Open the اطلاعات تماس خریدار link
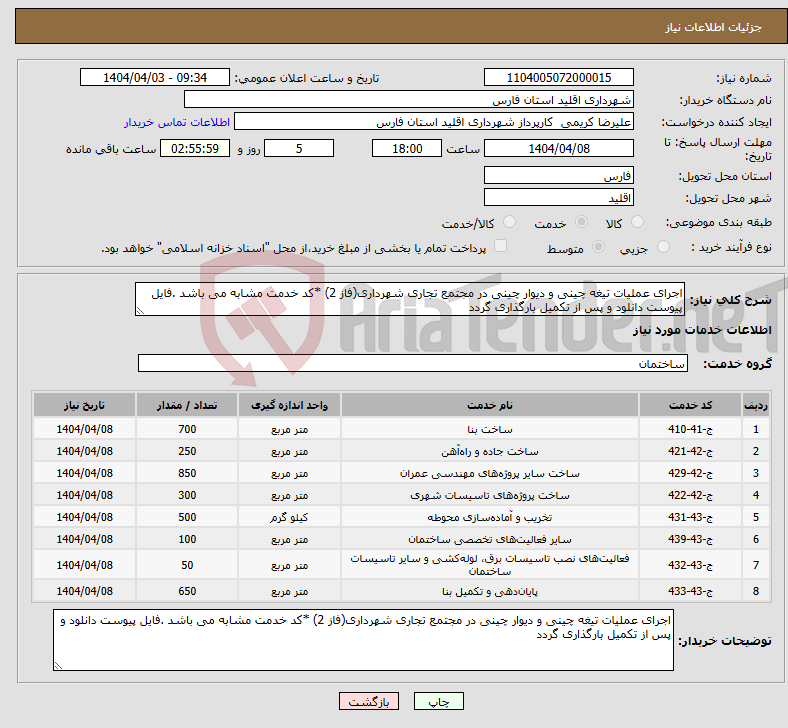The height and width of the screenshot is (728, 788). pyautogui.click(x=177, y=122)
